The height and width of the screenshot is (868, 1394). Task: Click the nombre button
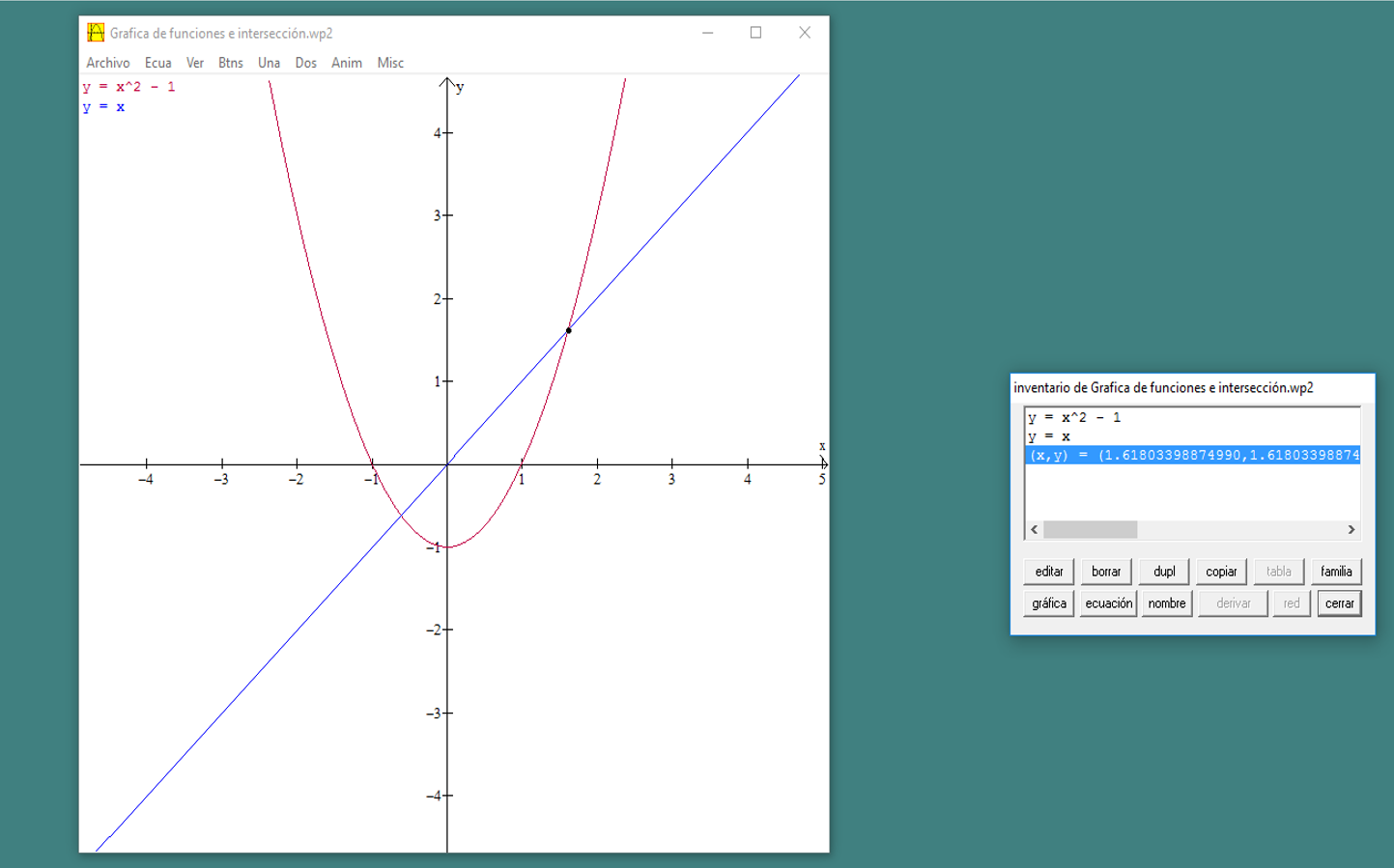(1166, 602)
